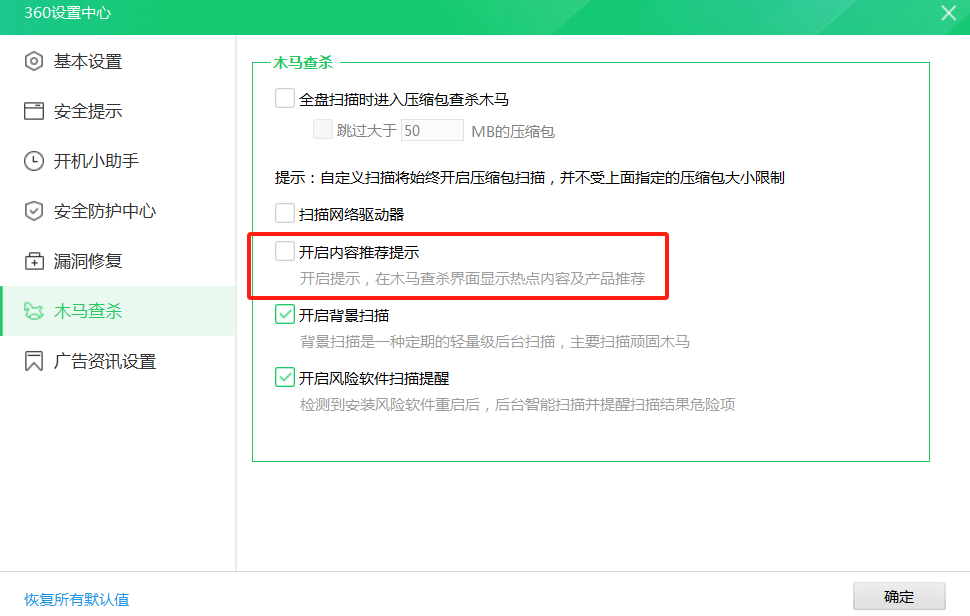Click the 木马查杀 horse icon

pyautogui.click(x=34, y=311)
